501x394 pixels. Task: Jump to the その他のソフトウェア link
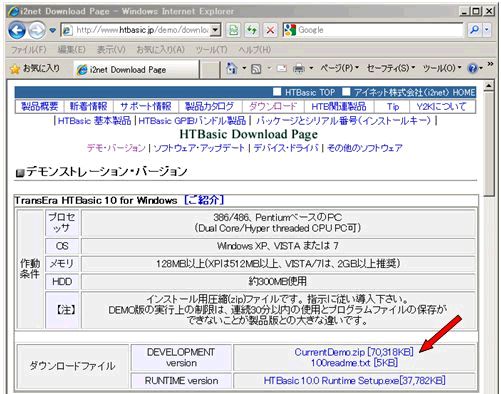(365, 148)
